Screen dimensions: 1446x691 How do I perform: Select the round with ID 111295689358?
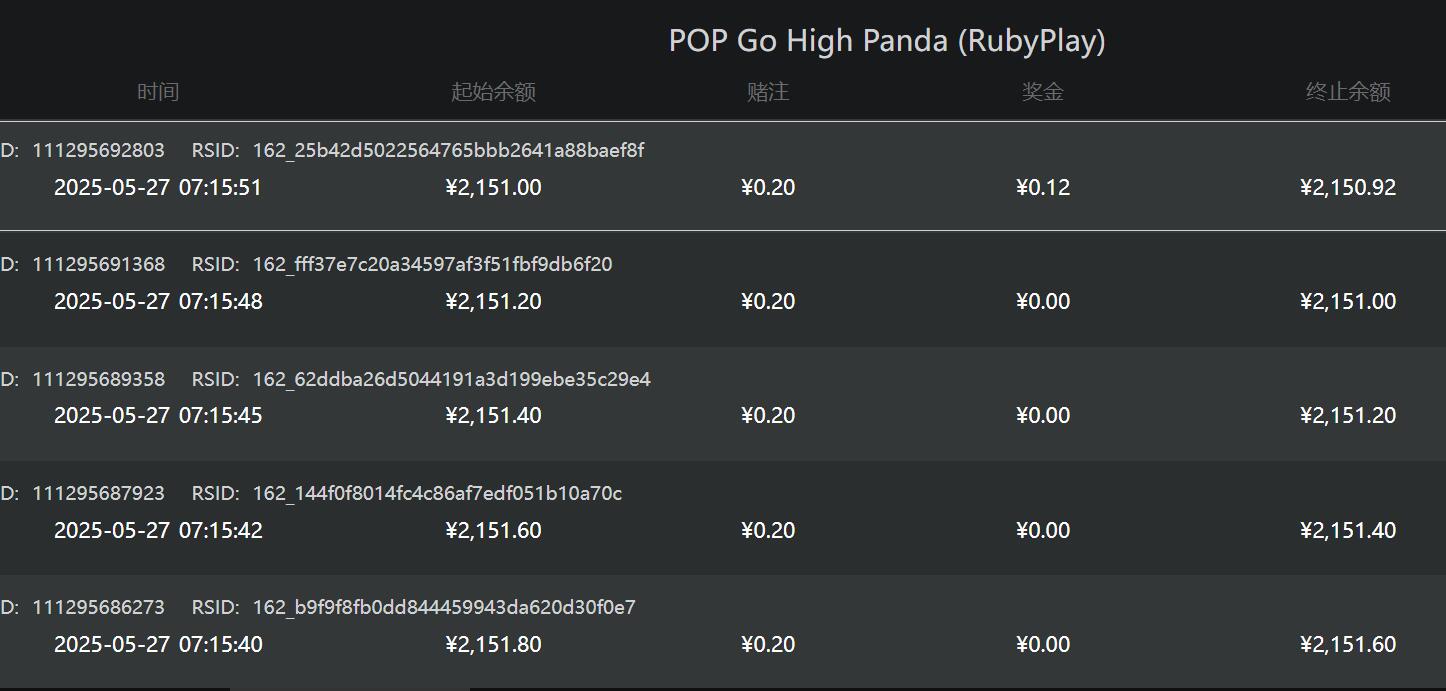click(x=98, y=380)
